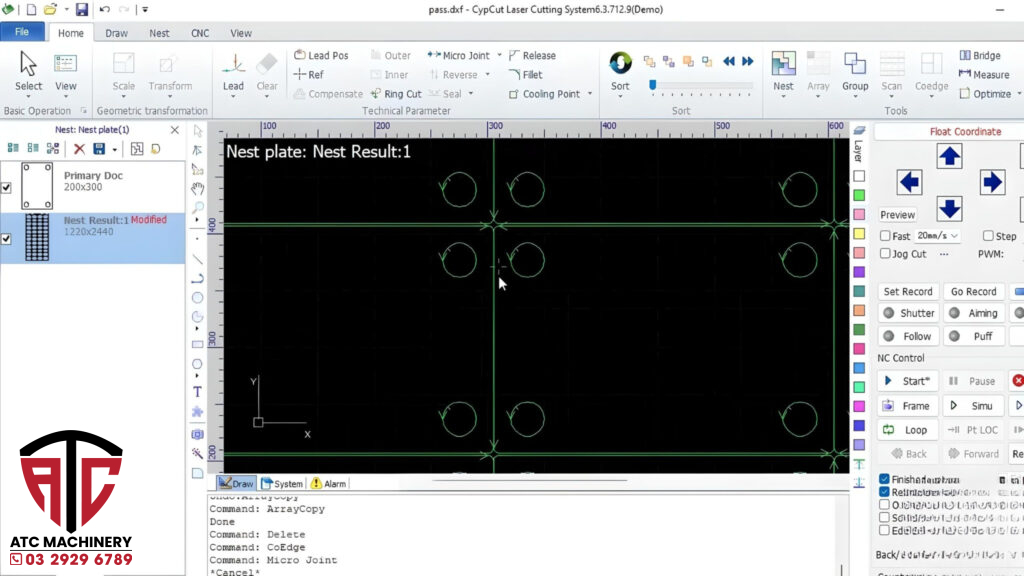Image resolution: width=1024 pixels, height=576 pixels.
Task: Select the pink layer color swatch
Action: tap(859, 215)
